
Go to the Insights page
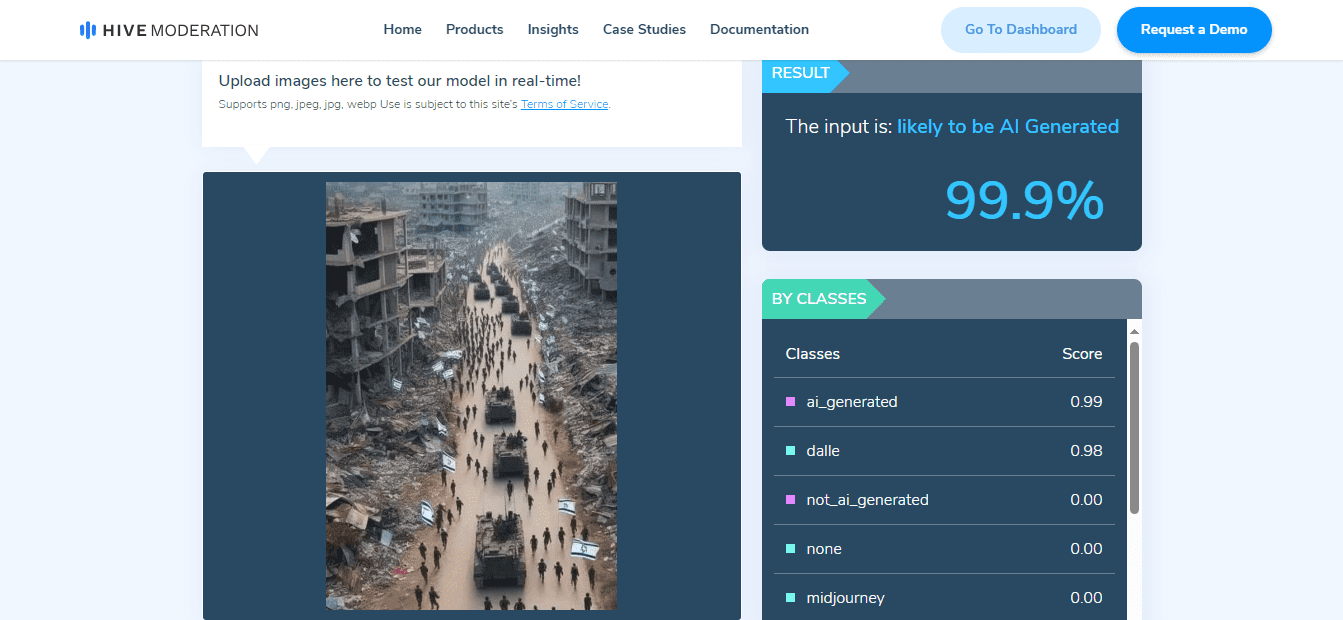[x=553, y=30]
